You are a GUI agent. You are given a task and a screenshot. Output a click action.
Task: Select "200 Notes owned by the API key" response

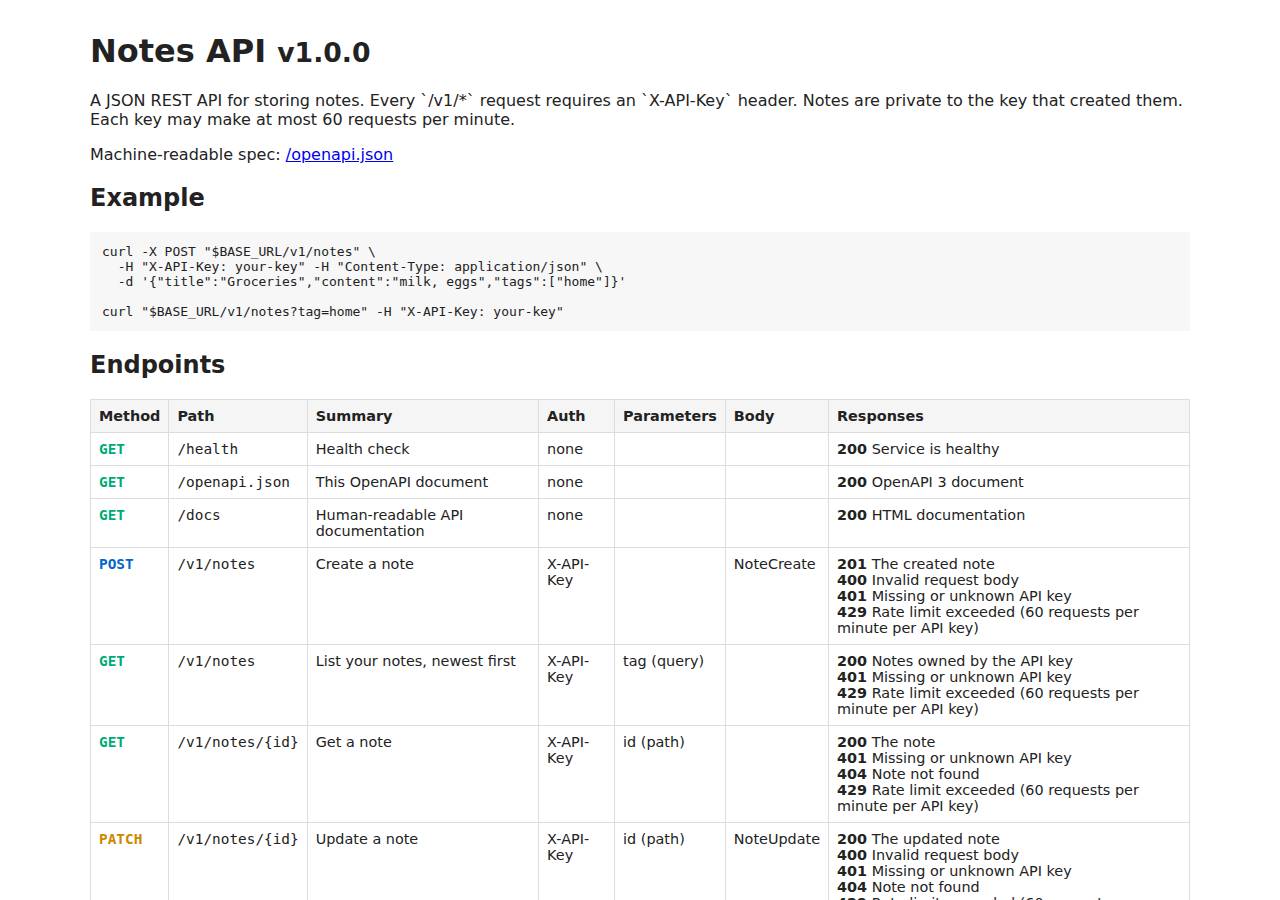[955, 661]
